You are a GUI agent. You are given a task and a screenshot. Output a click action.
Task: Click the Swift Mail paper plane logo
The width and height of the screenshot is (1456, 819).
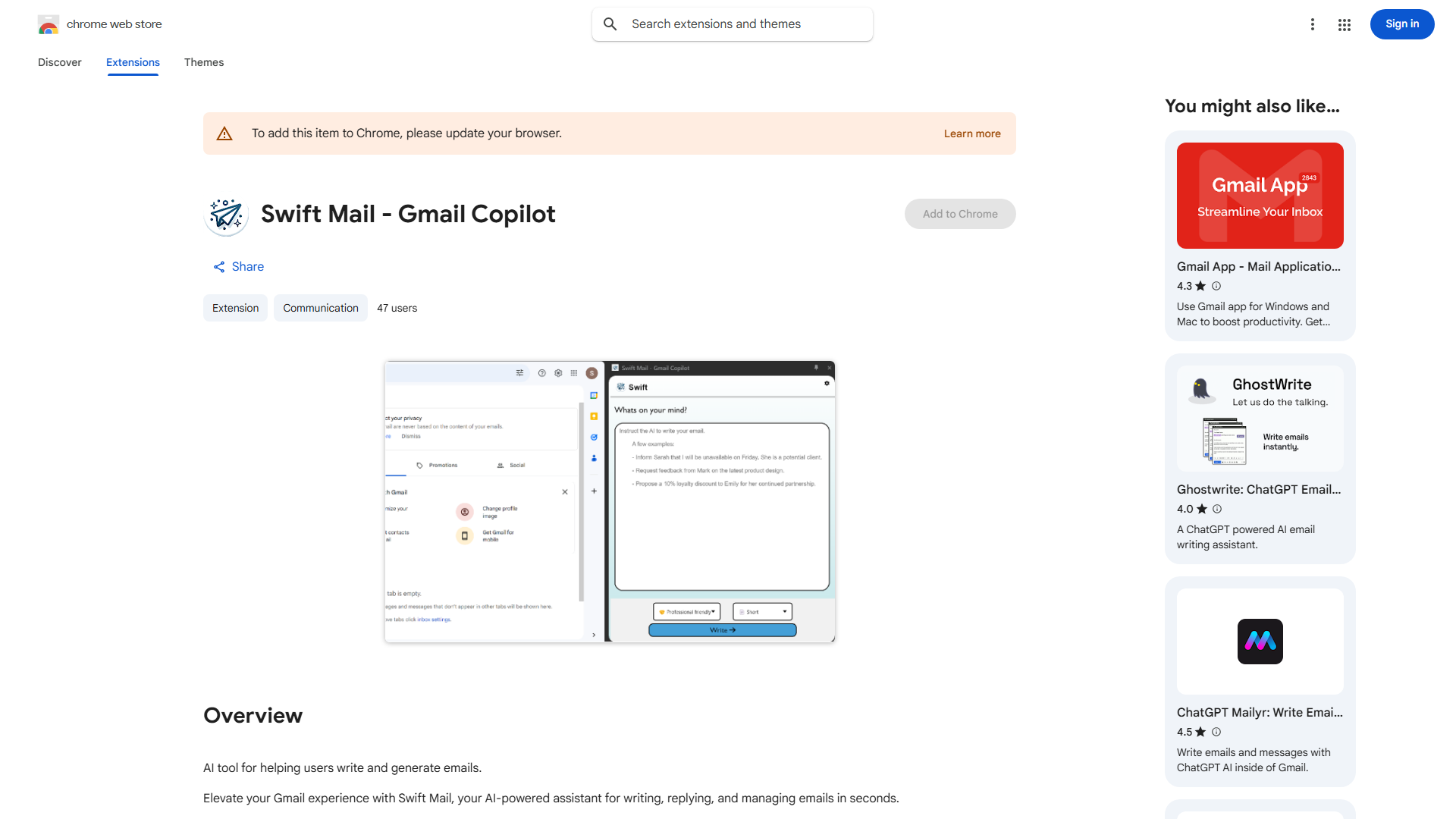pyautogui.click(x=226, y=214)
